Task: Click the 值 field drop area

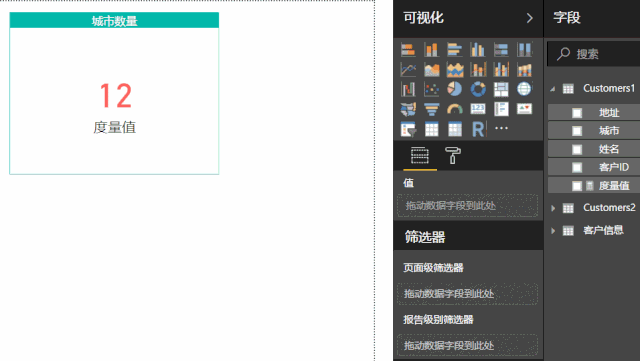Action: click(x=467, y=205)
